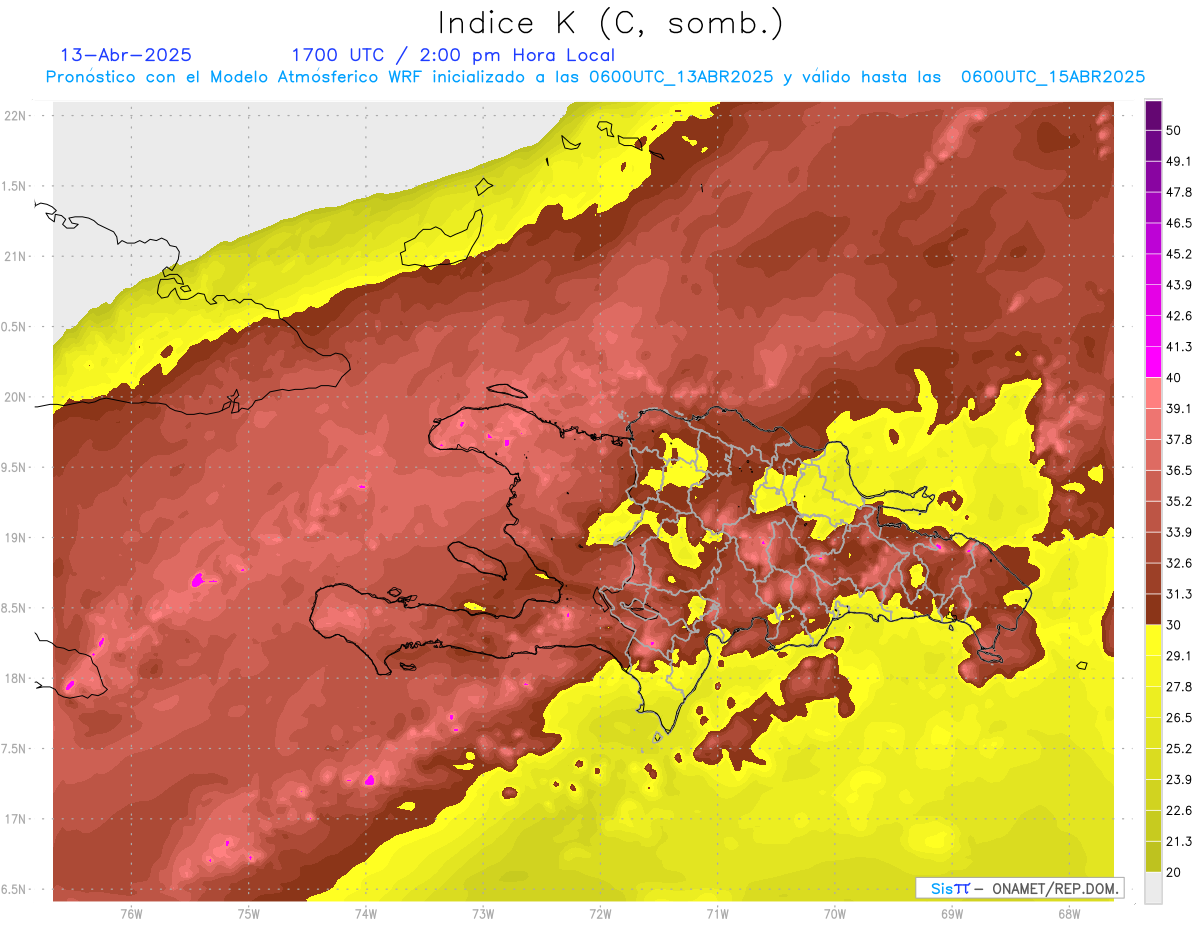
Task: Click the colorbar value "36.5"
Action: coord(1179,470)
